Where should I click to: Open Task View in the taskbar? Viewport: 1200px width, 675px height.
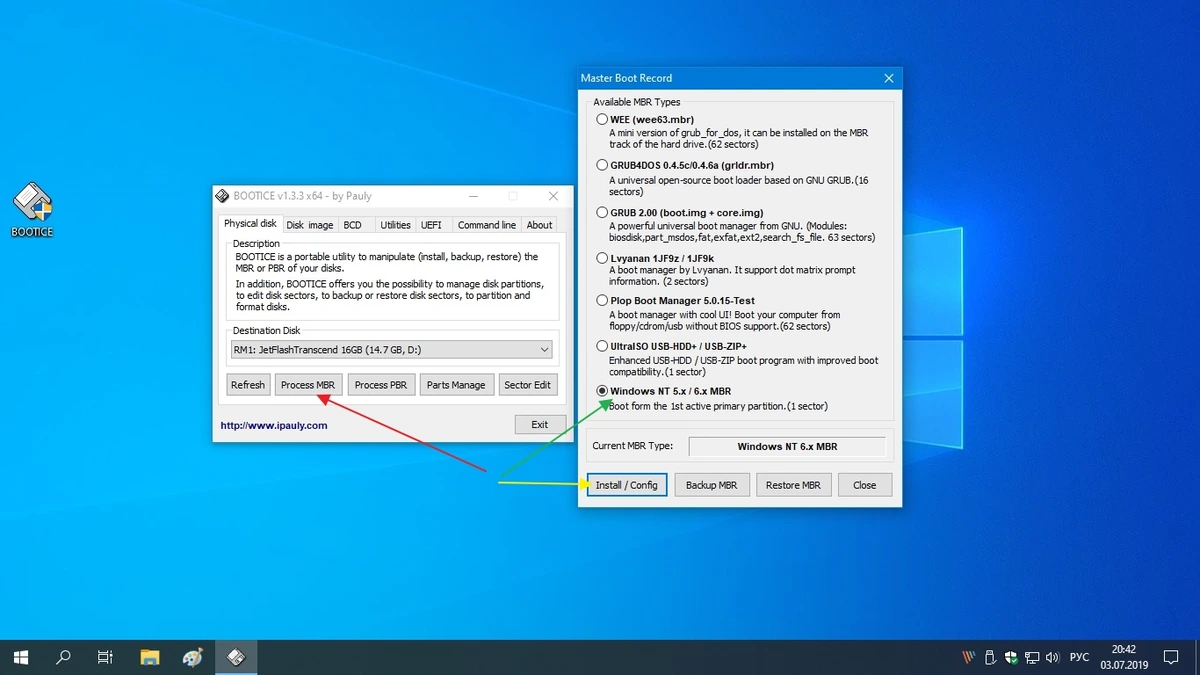pyautogui.click(x=105, y=657)
